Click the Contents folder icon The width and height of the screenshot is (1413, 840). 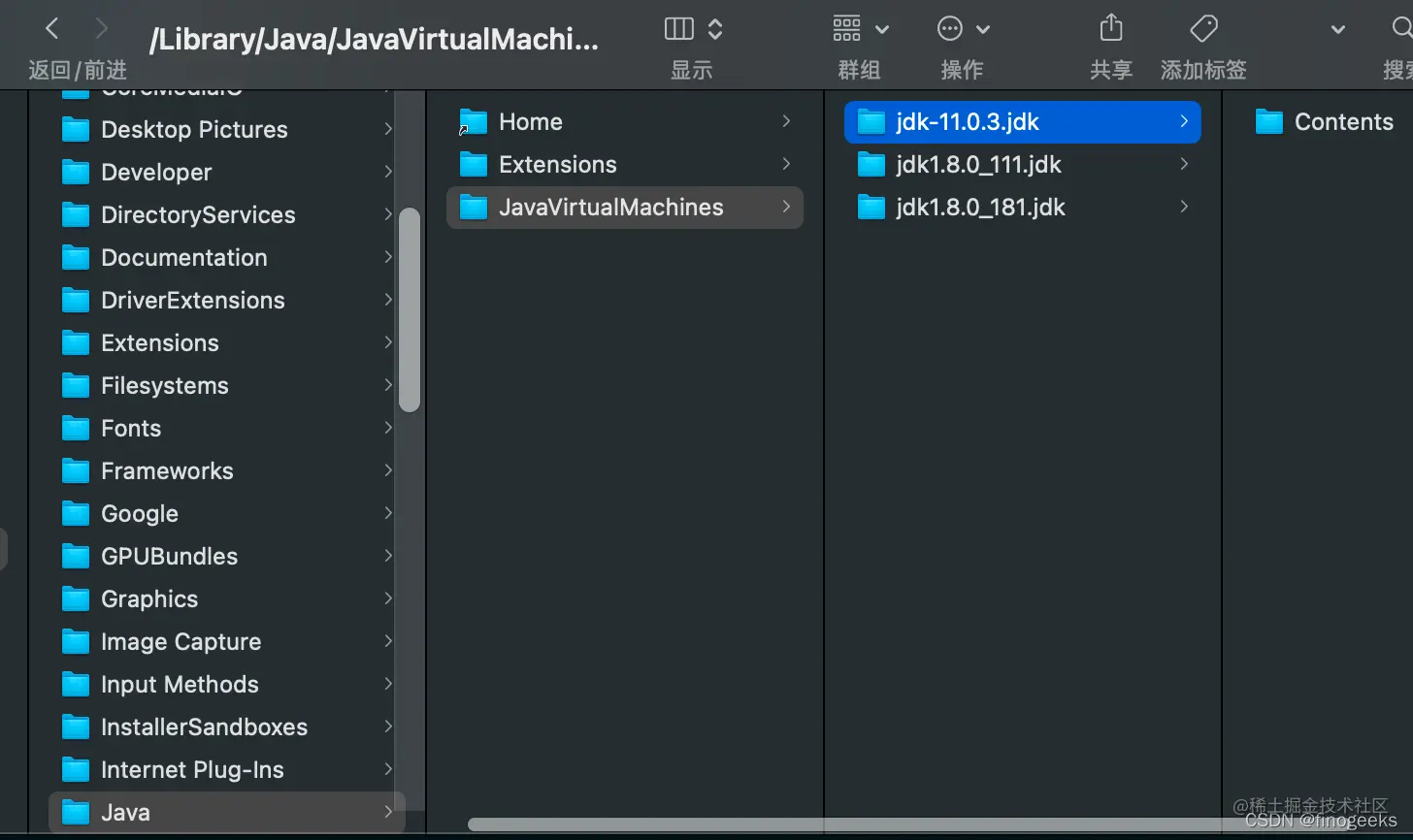click(1269, 121)
